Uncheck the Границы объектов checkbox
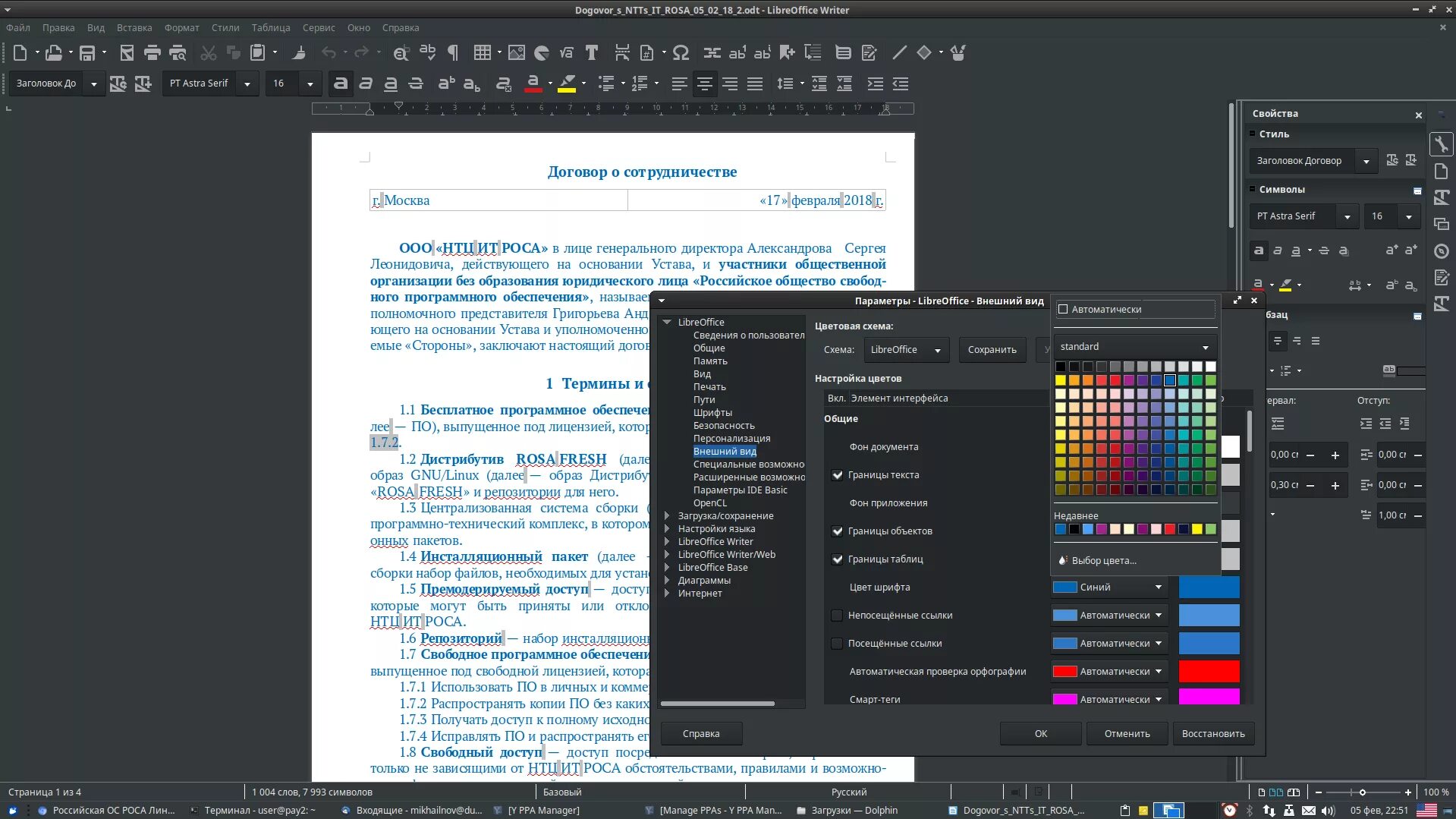Viewport: 1456px width, 819px height. [x=837, y=531]
